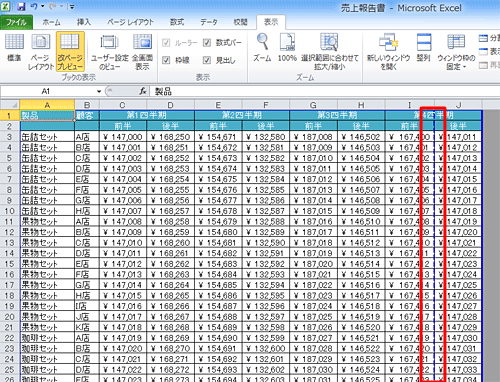Screen dimensions: 500x382
Task: Switch to the Page Layout (ページレイアウト) tab
Action: [130, 22]
